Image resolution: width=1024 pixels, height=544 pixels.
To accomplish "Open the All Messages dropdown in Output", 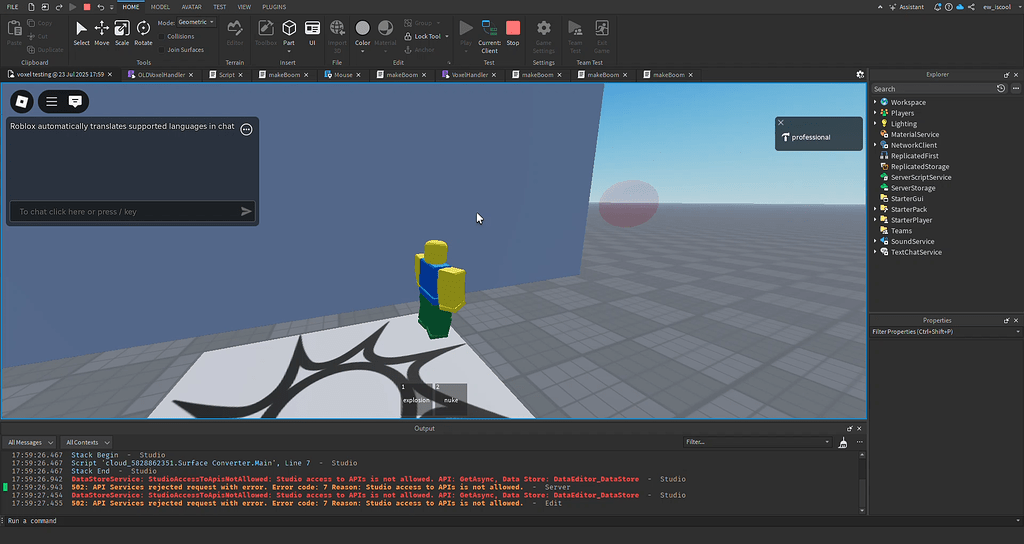I will click(x=30, y=442).
